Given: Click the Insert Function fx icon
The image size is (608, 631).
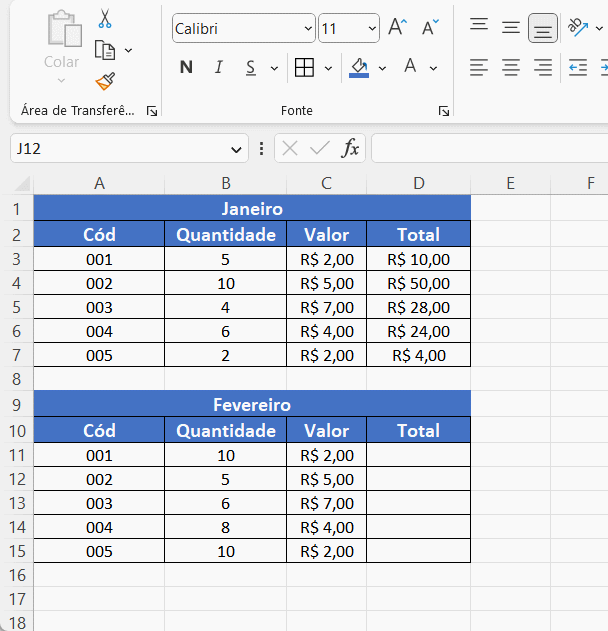Looking at the screenshot, I should [350, 149].
